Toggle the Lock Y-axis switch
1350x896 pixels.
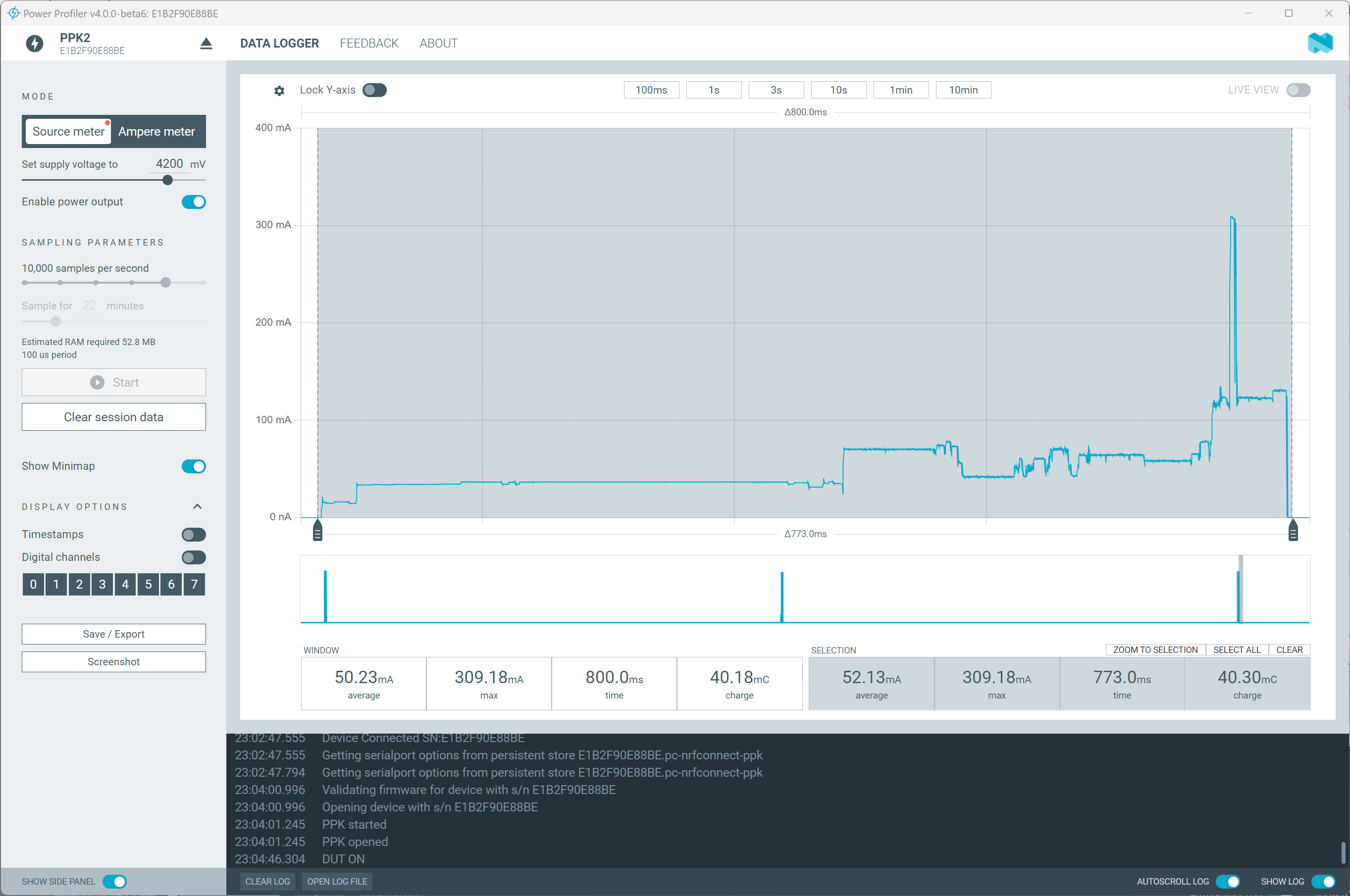coord(374,90)
